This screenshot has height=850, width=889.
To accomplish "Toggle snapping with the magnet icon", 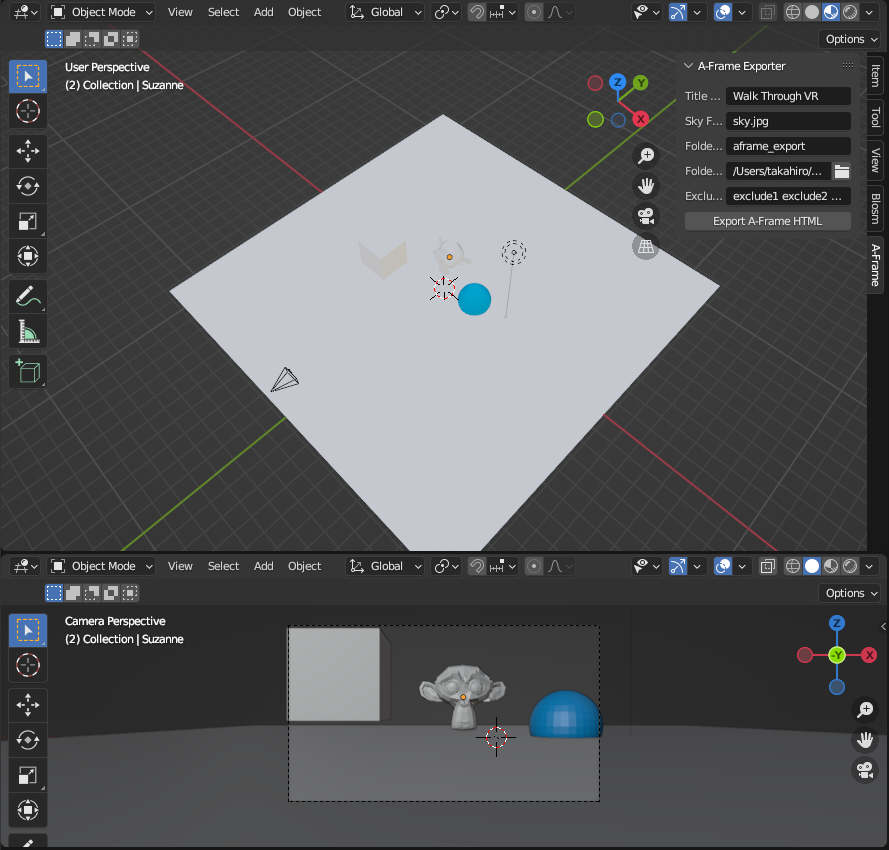I will point(475,11).
